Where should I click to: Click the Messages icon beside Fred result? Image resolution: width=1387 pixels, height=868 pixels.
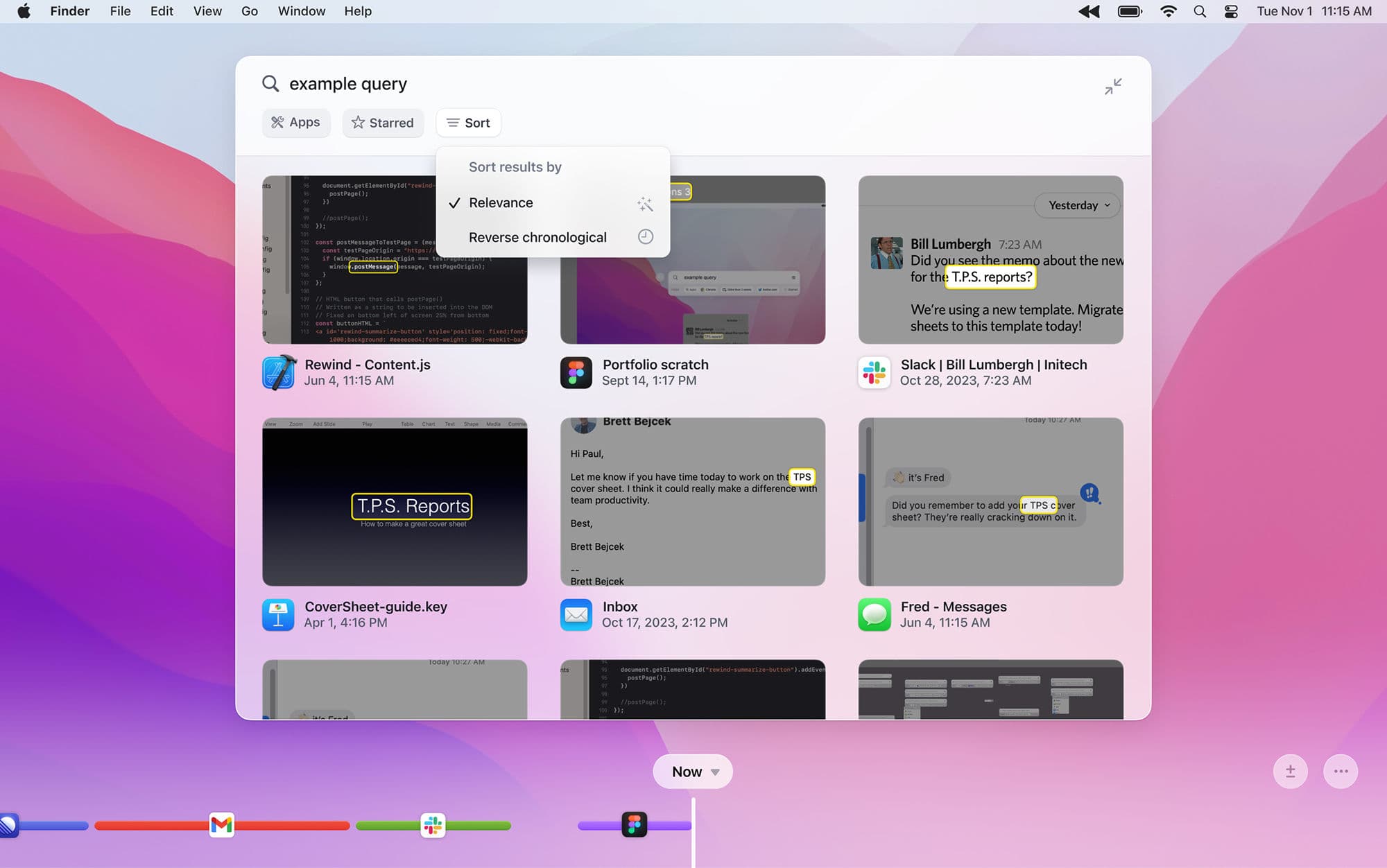coord(875,614)
